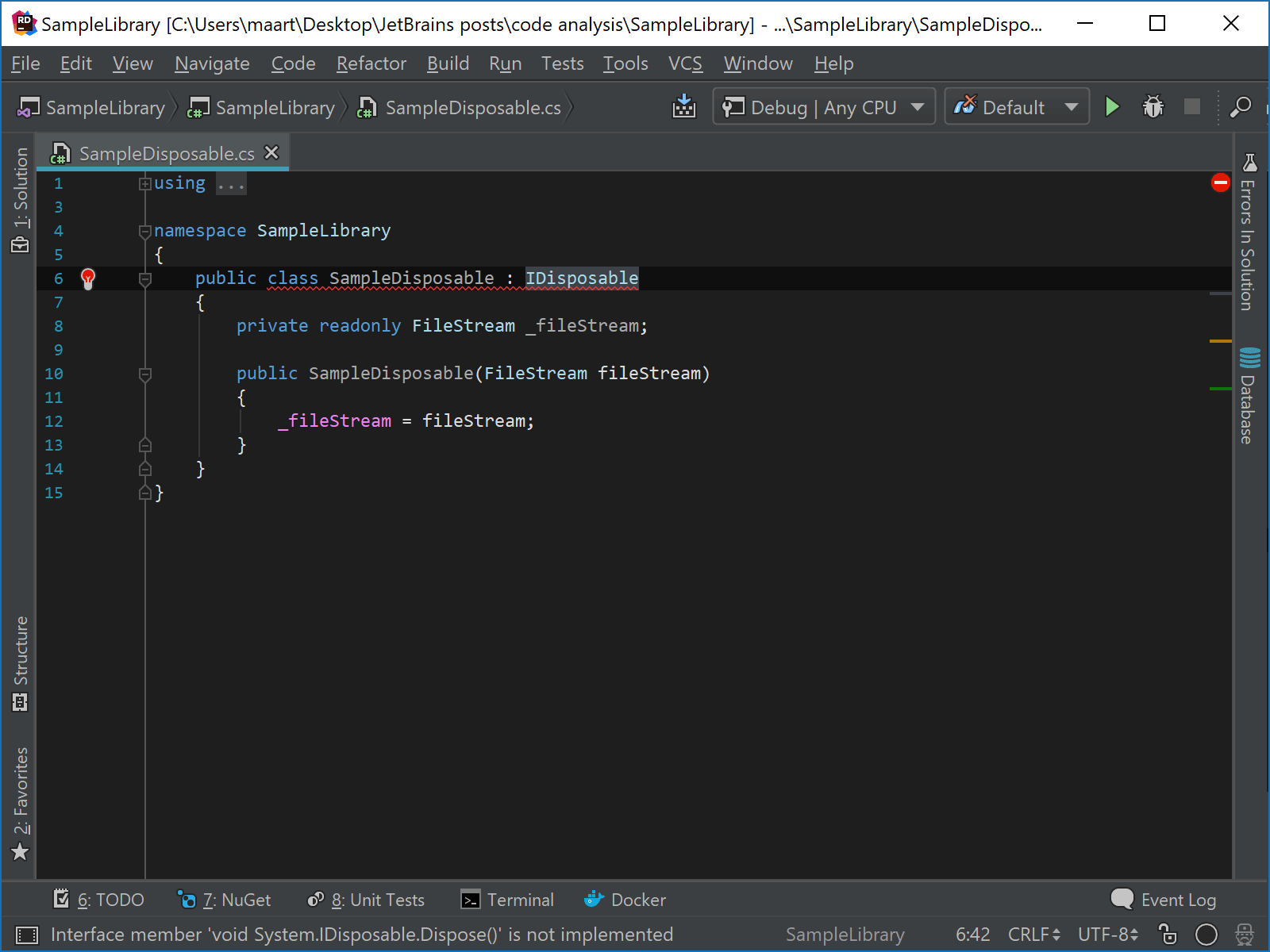Open the Tests menu

click(x=562, y=63)
